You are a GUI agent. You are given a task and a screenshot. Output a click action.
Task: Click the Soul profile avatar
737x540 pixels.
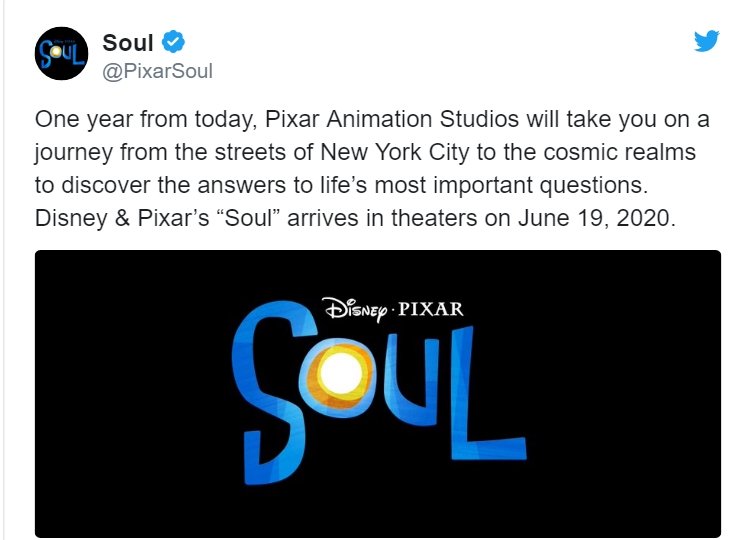(59, 54)
